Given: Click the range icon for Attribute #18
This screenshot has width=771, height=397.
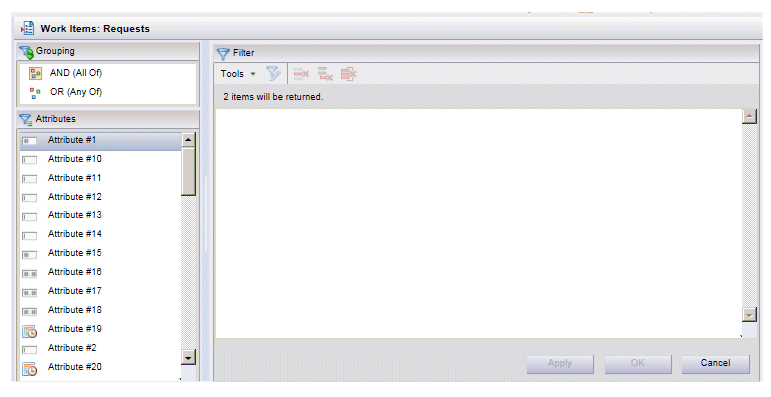Looking at the screenshot, I should [30, 312].
